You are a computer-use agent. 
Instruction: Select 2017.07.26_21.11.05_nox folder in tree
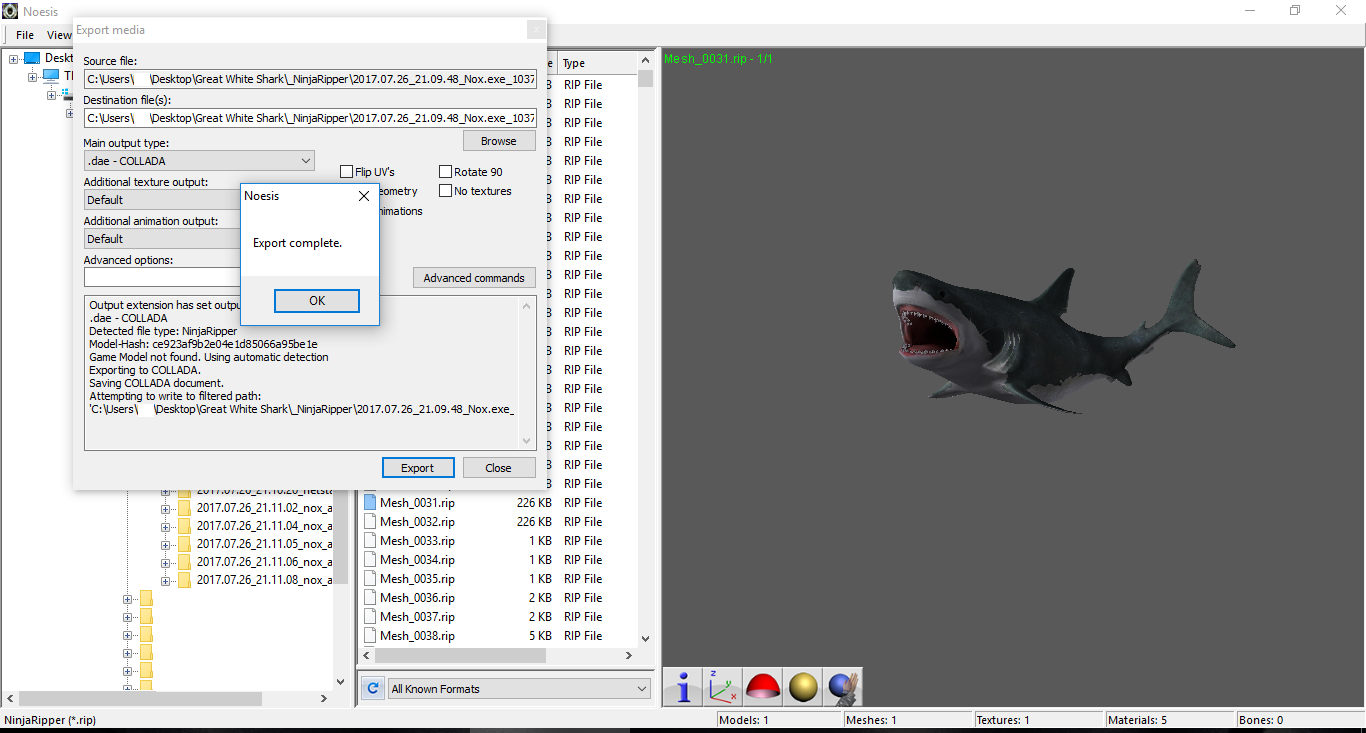264,544
